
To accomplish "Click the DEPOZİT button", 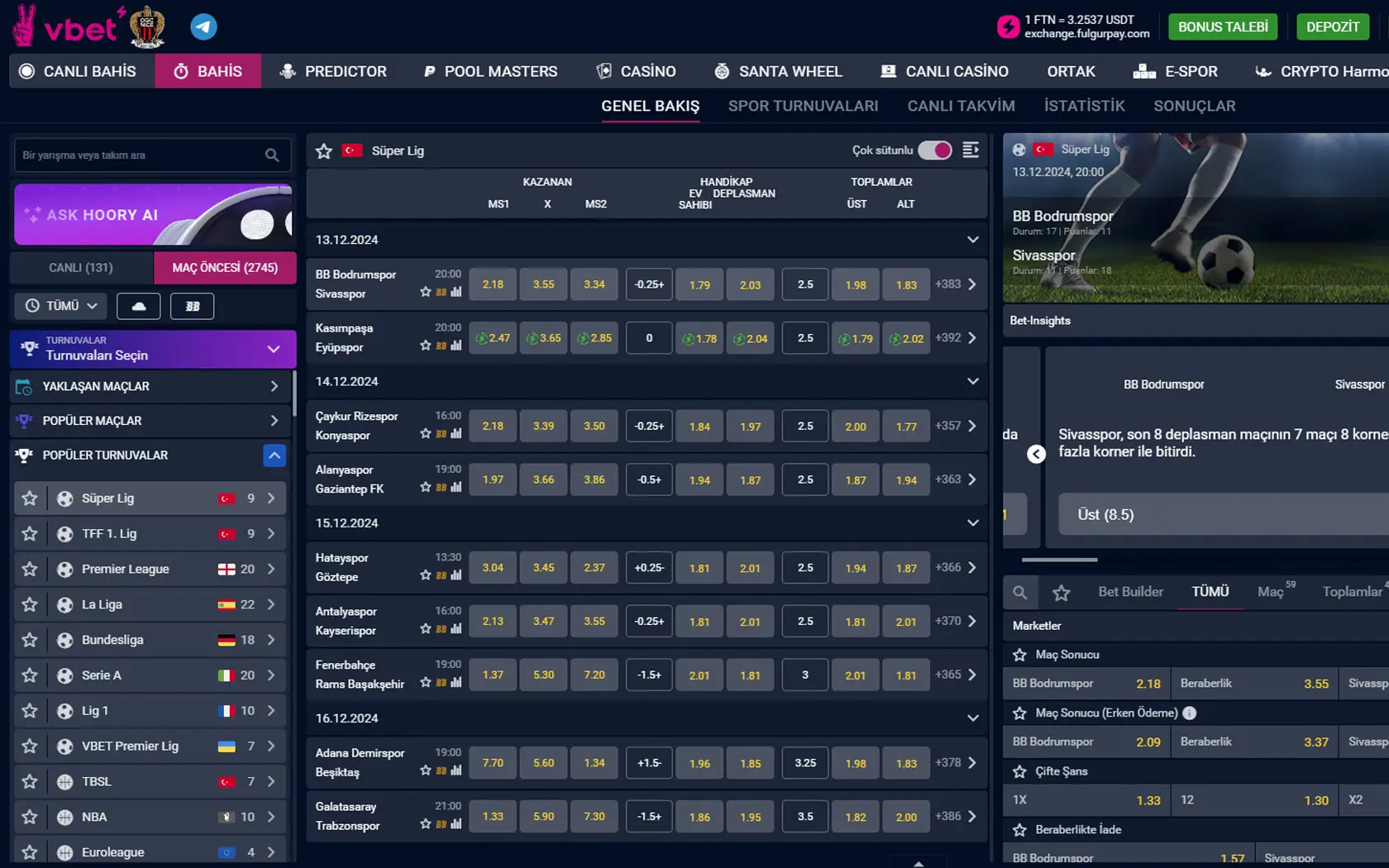I will click(1332, 26).
